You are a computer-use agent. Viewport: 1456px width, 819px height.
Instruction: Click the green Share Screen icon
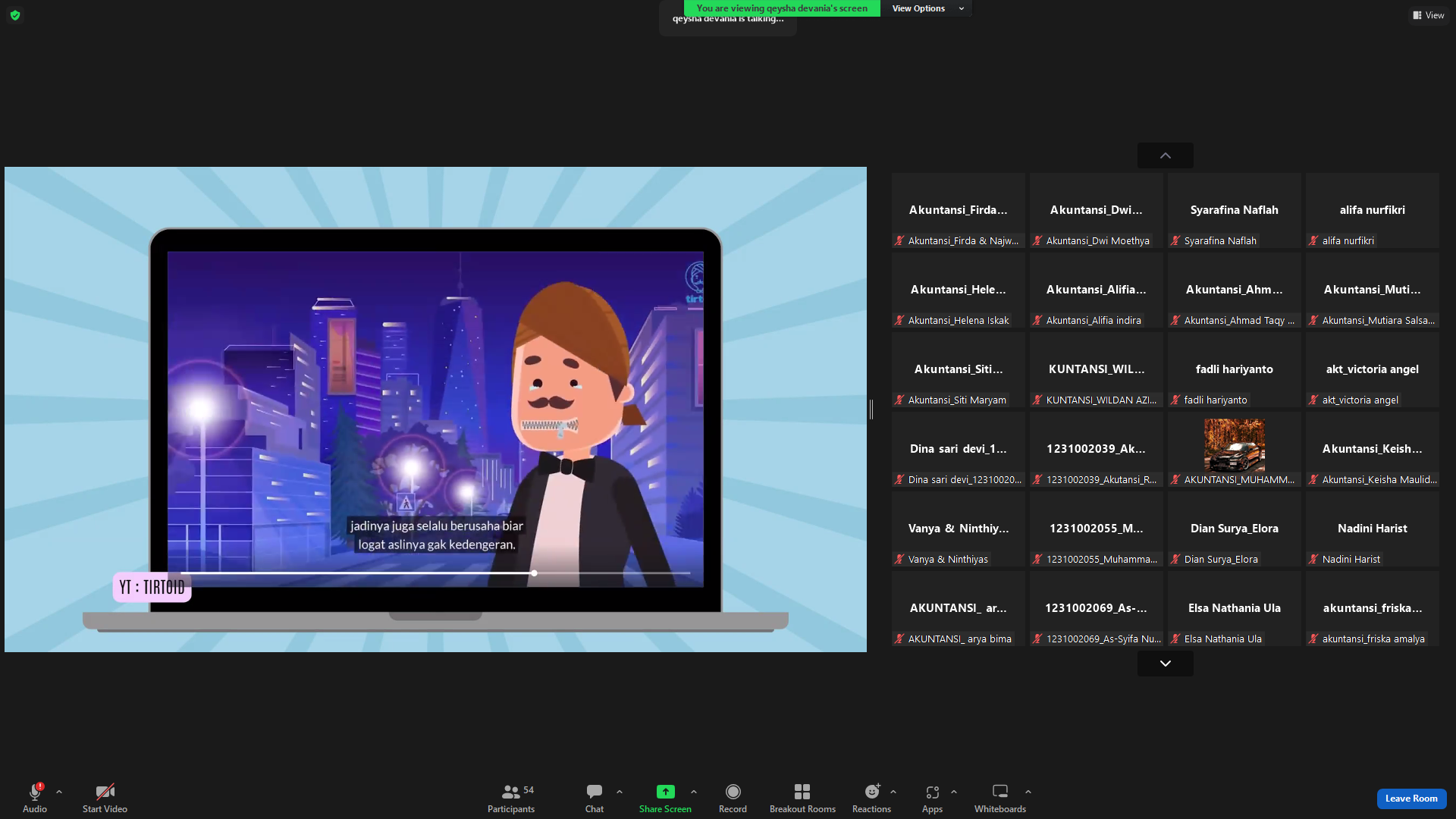coord(665,792)
